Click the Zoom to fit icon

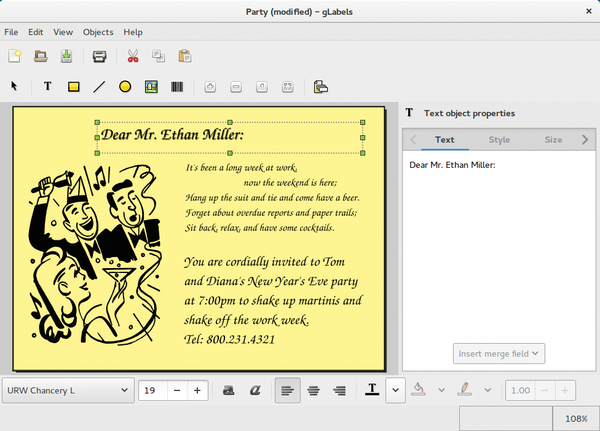[287, 87]
